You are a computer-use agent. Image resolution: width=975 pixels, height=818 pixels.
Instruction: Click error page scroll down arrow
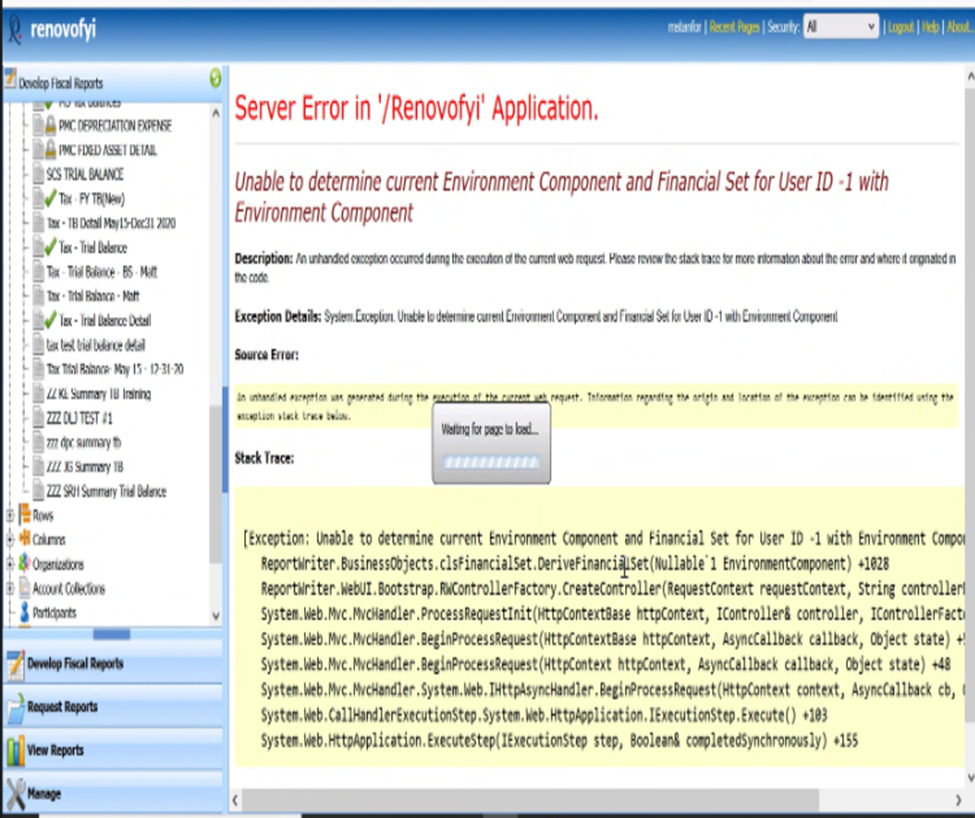969,778
